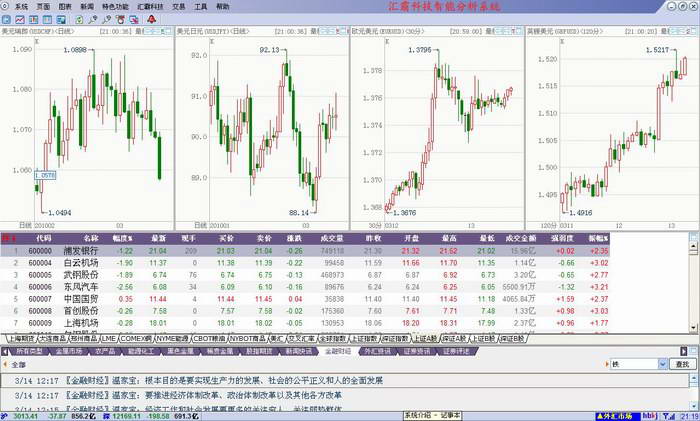Select the 金融财经 news category tab
The image size is (700, 421).
338,351
